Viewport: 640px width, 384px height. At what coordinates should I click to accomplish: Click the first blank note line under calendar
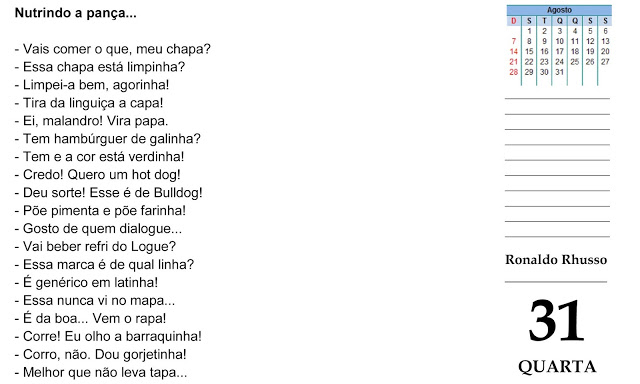557,98
